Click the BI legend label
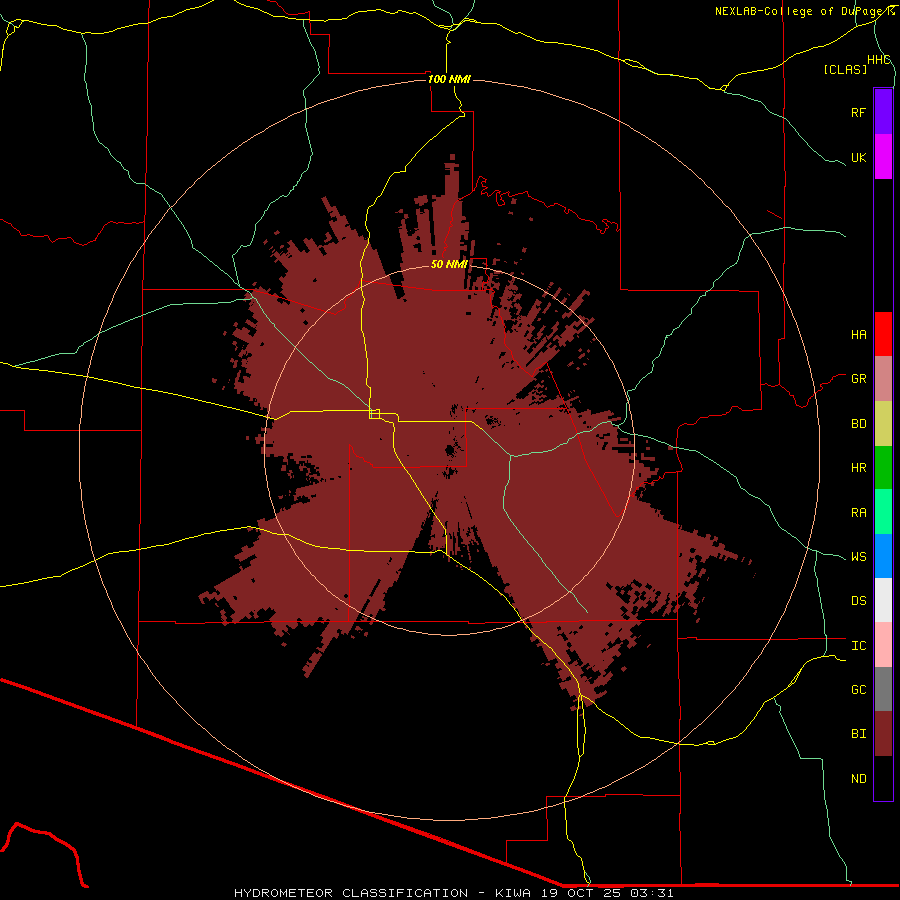This screenshot has width=900, height=900. [x=858, y=734]
